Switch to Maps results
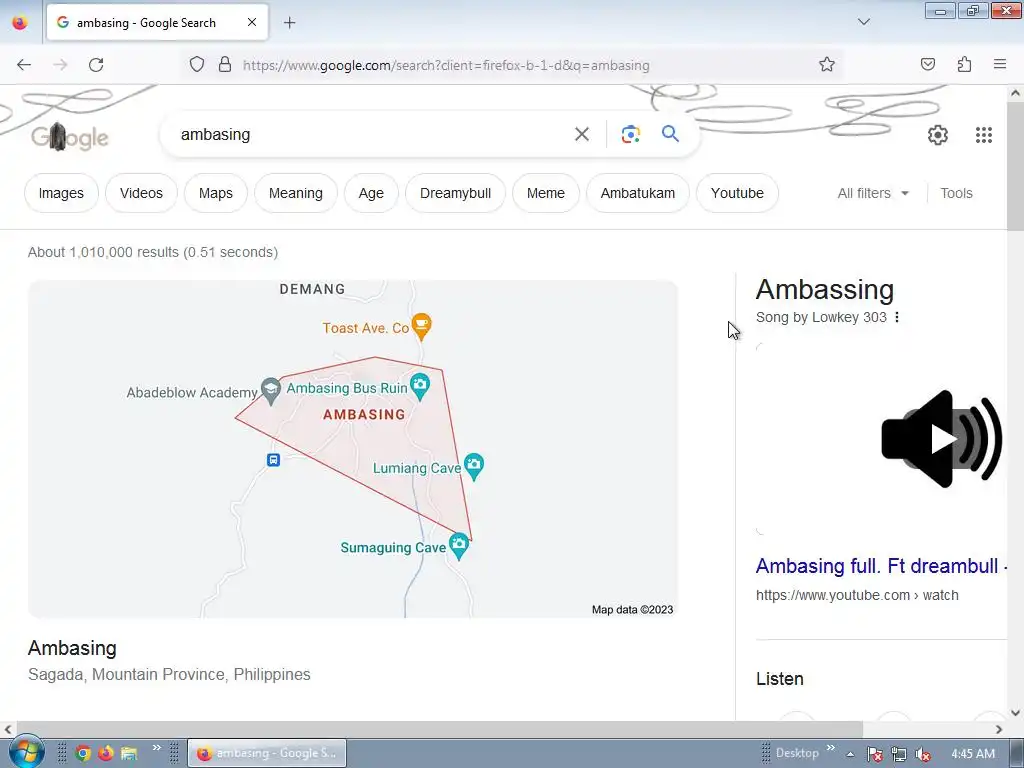This screenshot has width=1024, height=768. click(x=216, y=193)
